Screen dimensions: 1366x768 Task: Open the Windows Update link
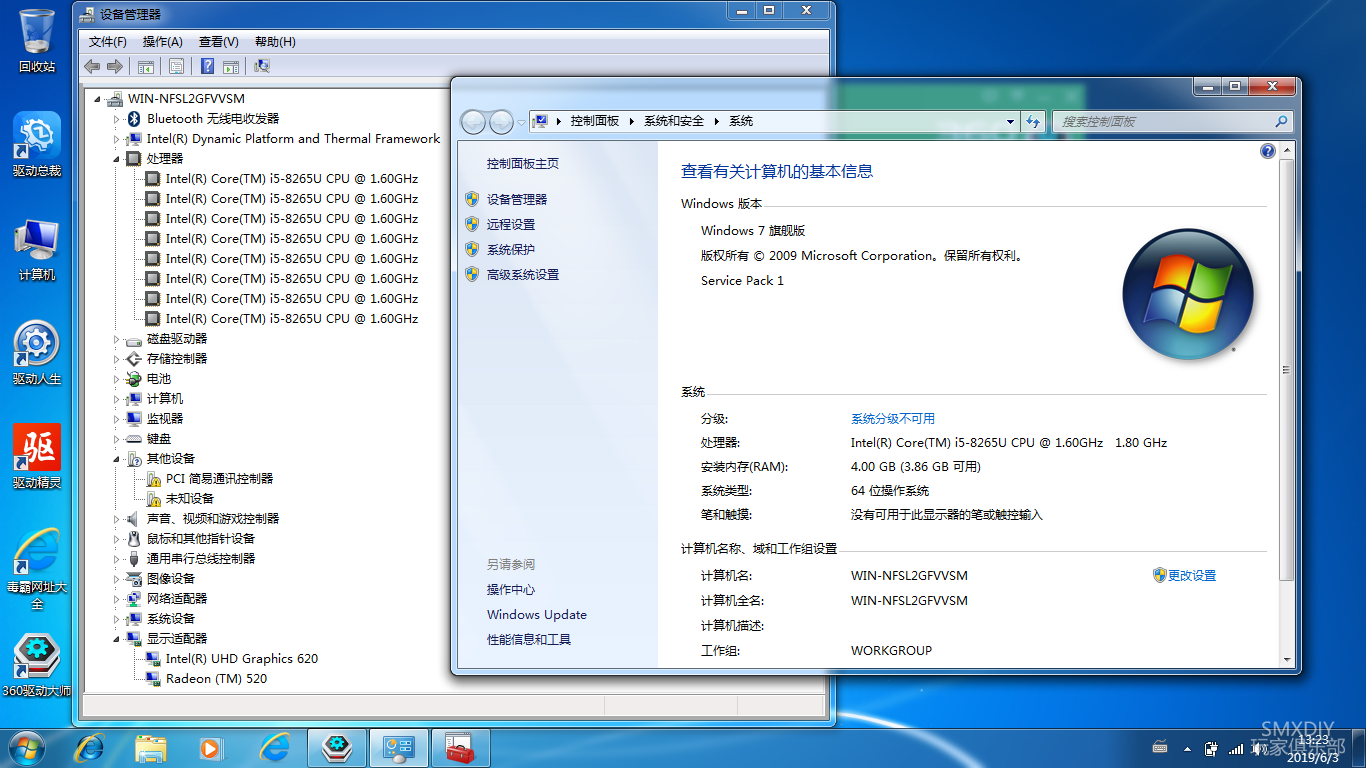[537, 614]
